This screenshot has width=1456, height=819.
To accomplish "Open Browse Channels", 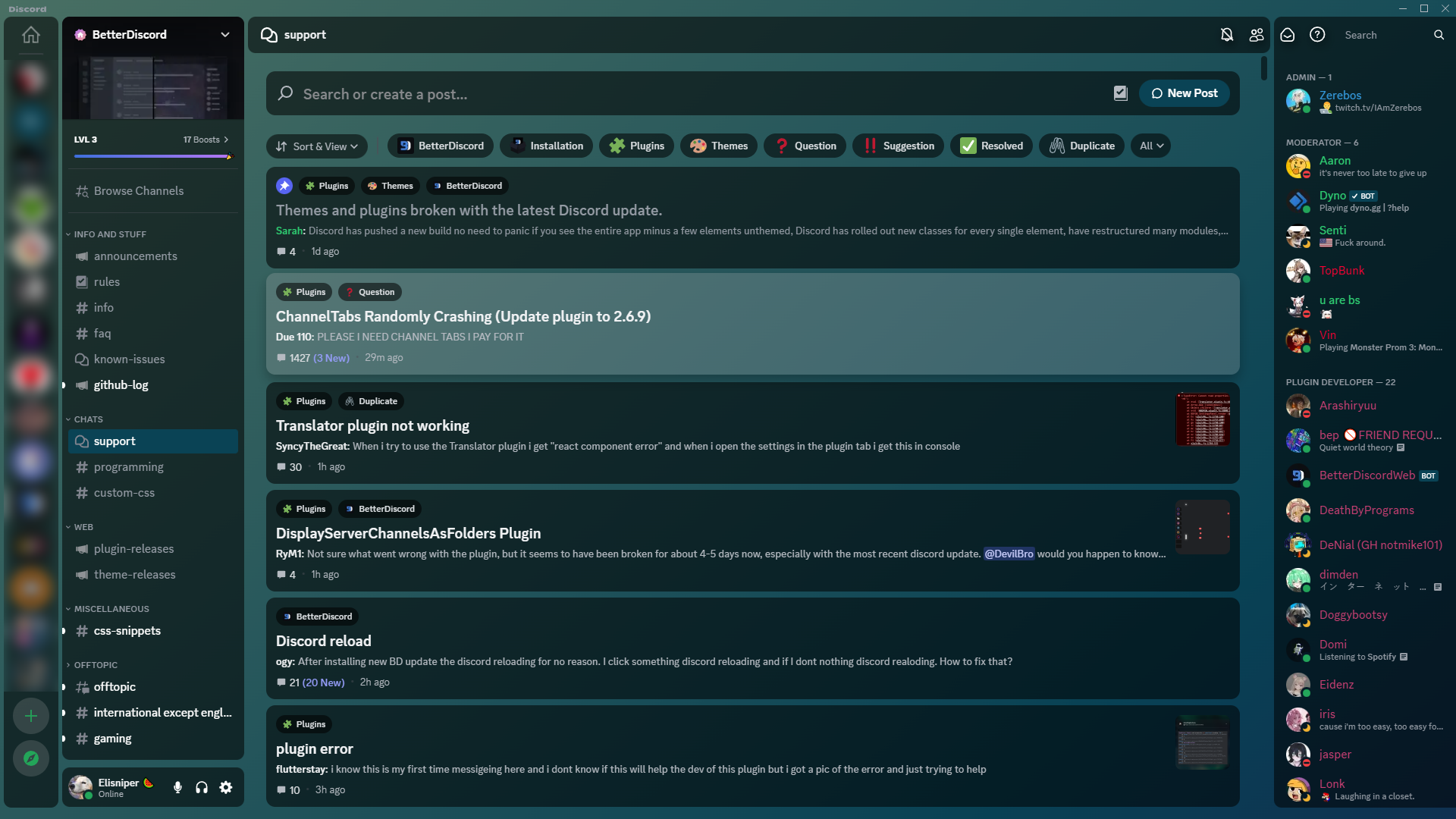I will tap(138, 191).
